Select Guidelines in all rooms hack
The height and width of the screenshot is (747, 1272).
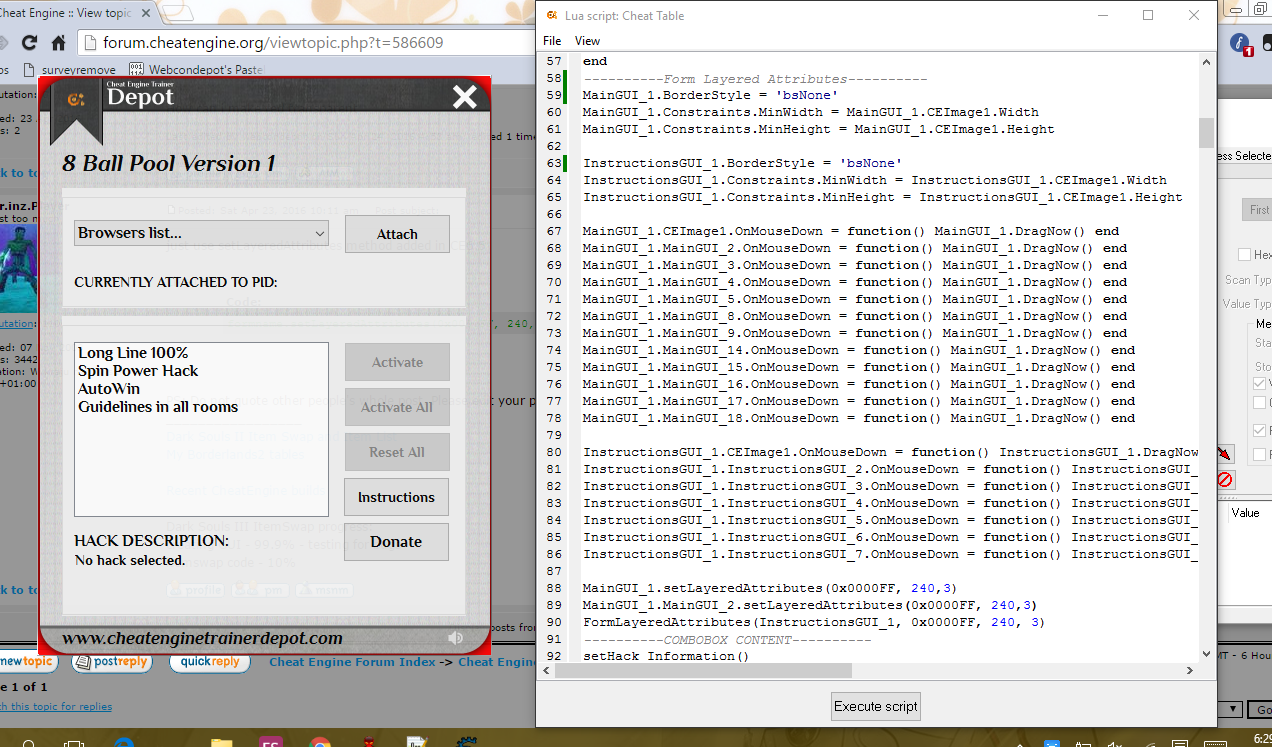pos(158,407)
